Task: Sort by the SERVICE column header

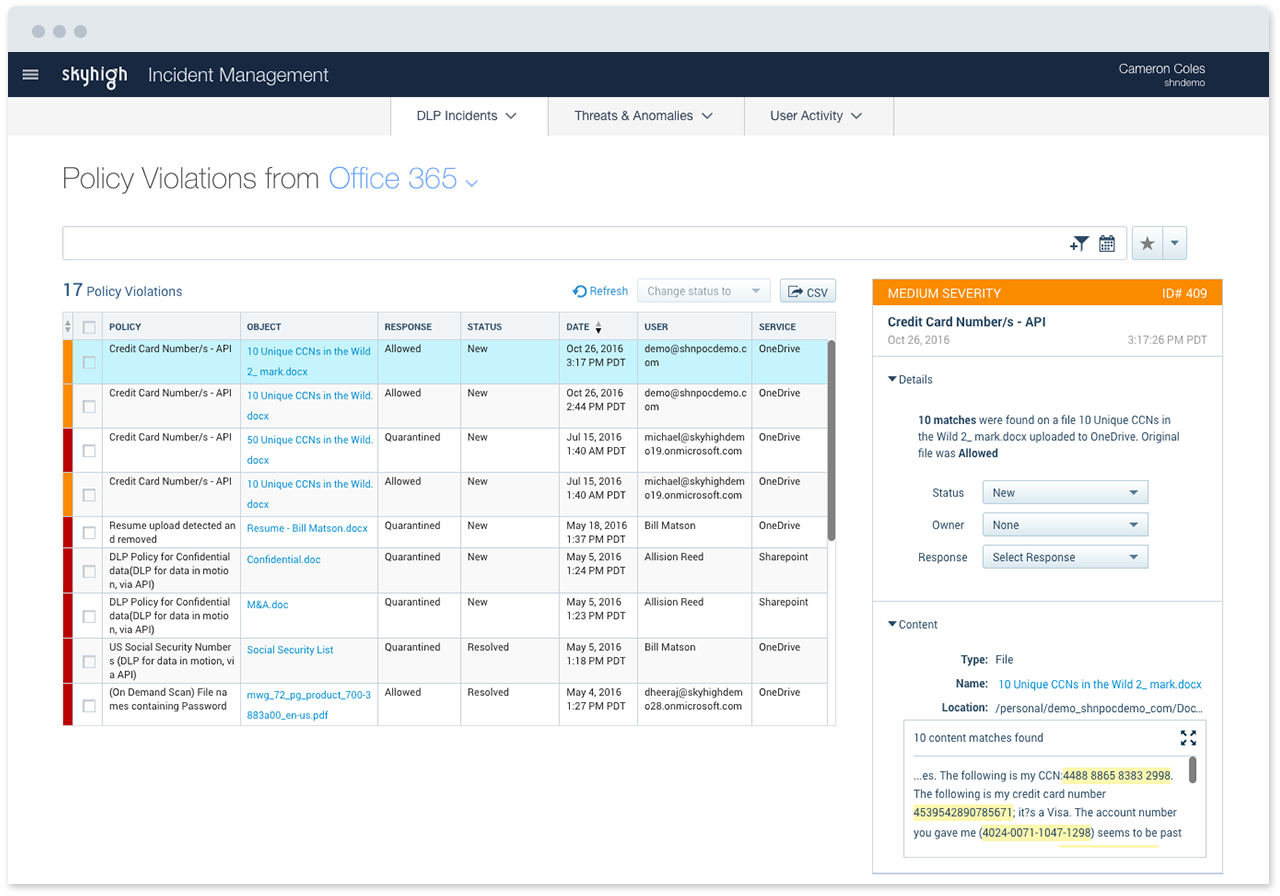Action: pos(777,327)
